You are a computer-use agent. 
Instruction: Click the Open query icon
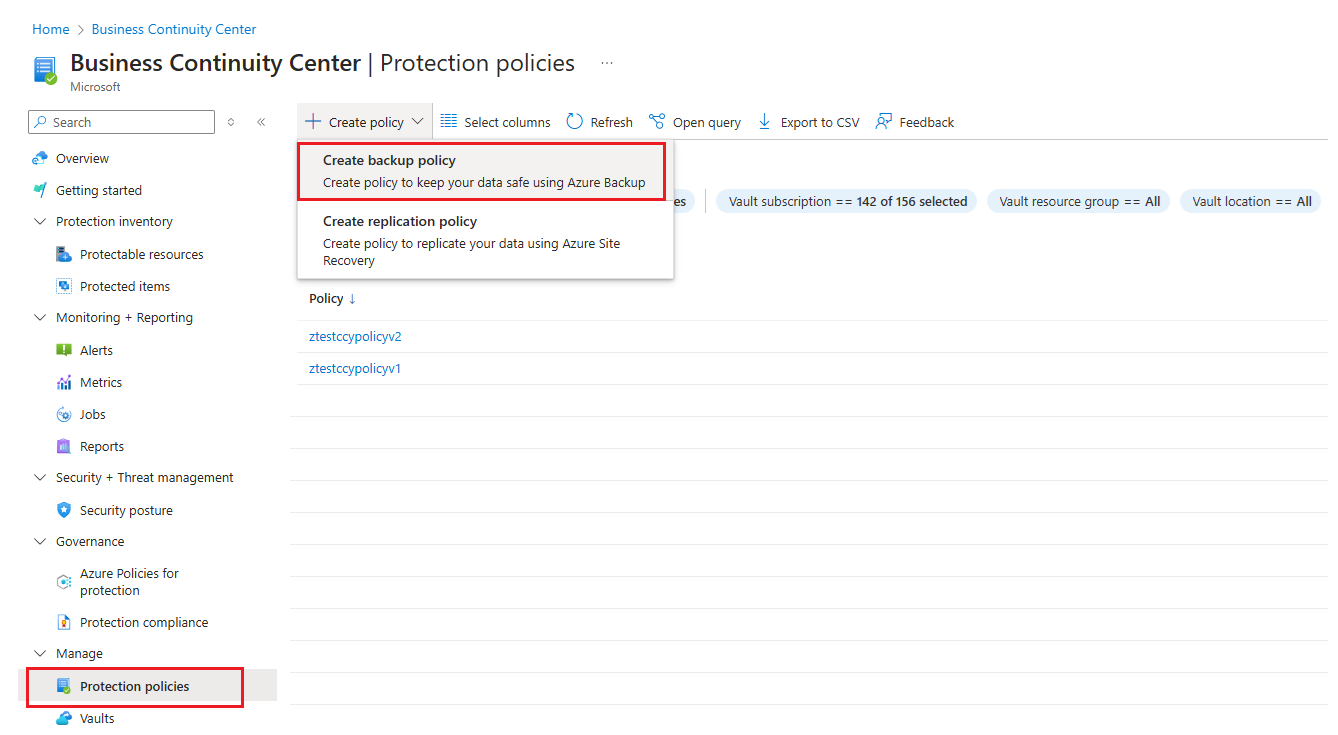(657, 122)
